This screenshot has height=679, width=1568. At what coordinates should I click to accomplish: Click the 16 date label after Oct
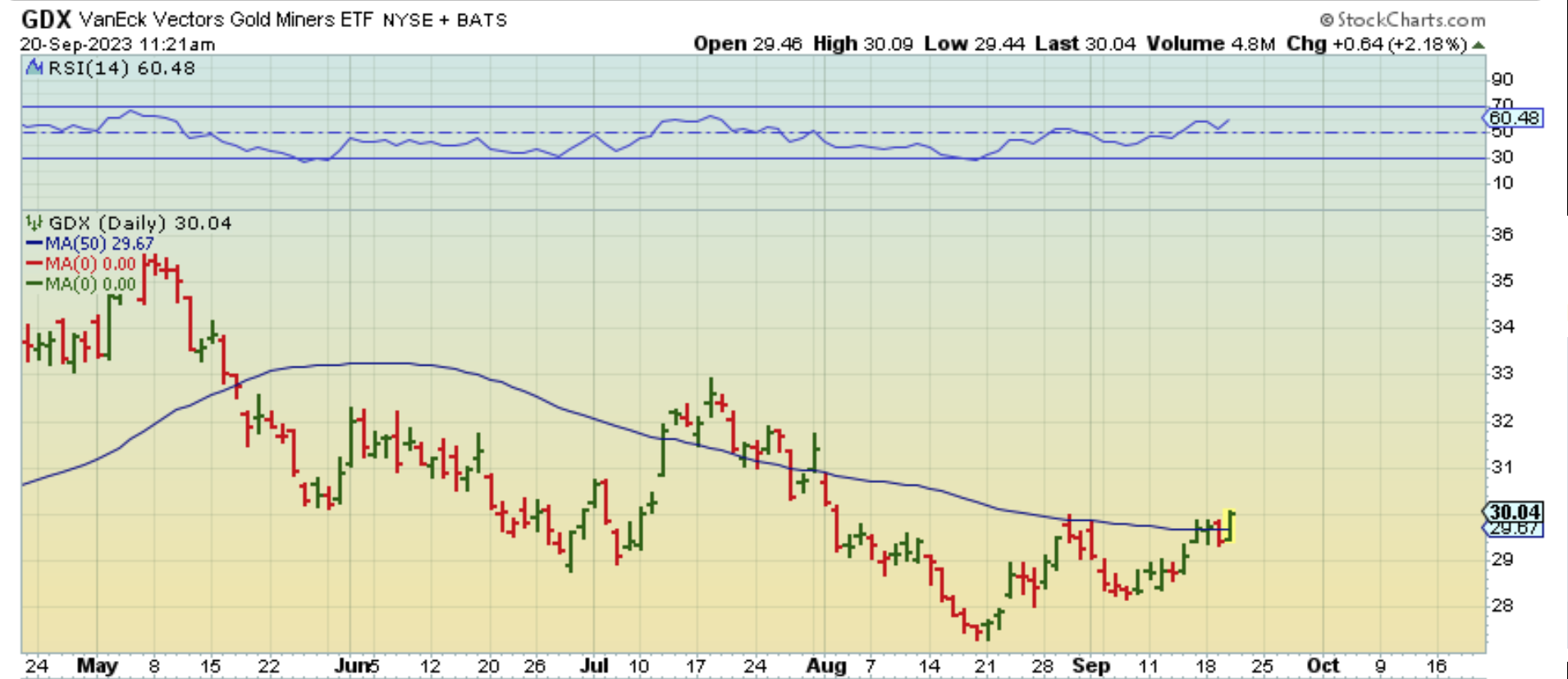tap(1436, 667)
